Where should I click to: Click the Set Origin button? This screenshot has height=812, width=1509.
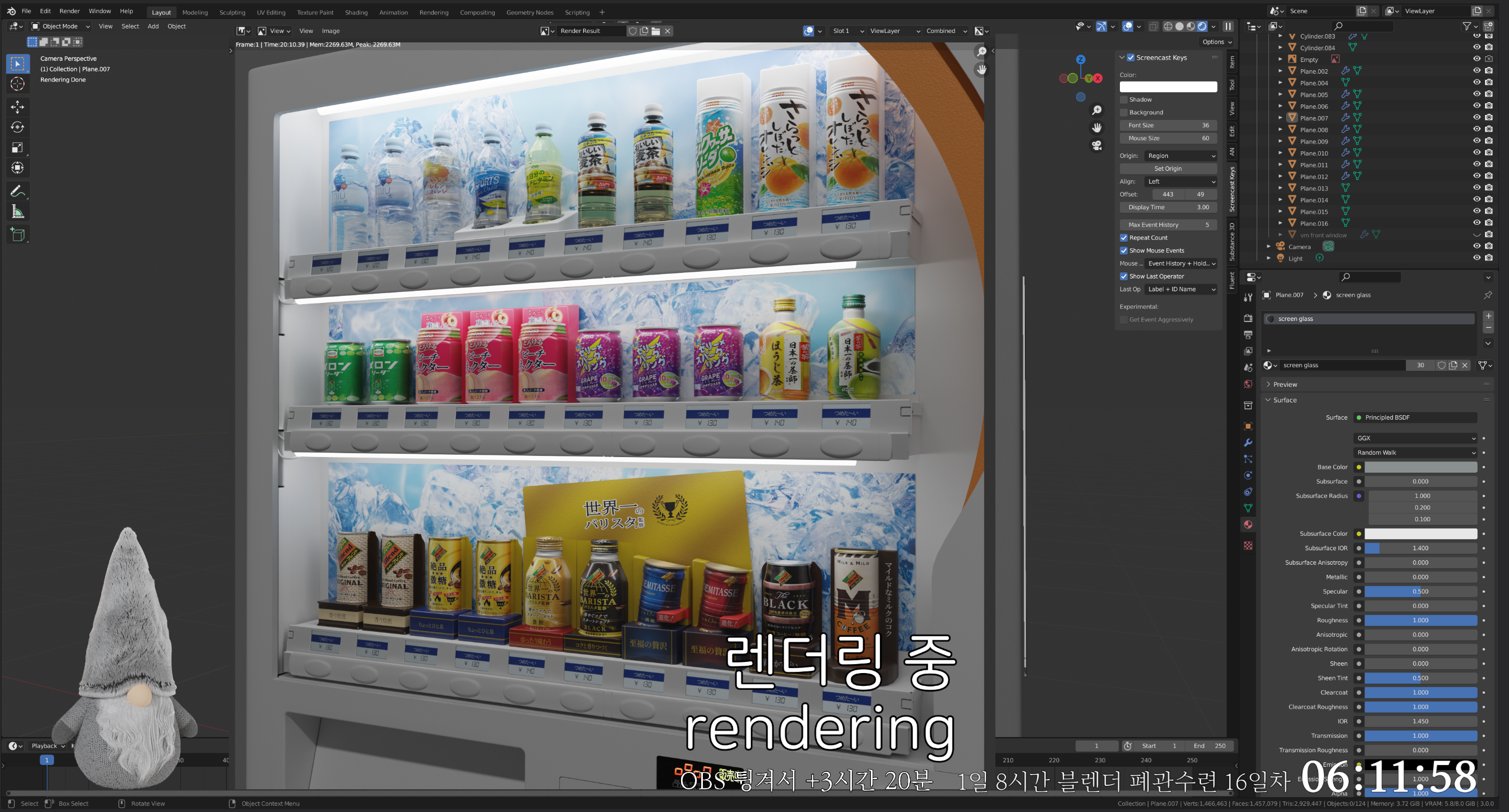pyautogui.click(x=1167, y=169)
